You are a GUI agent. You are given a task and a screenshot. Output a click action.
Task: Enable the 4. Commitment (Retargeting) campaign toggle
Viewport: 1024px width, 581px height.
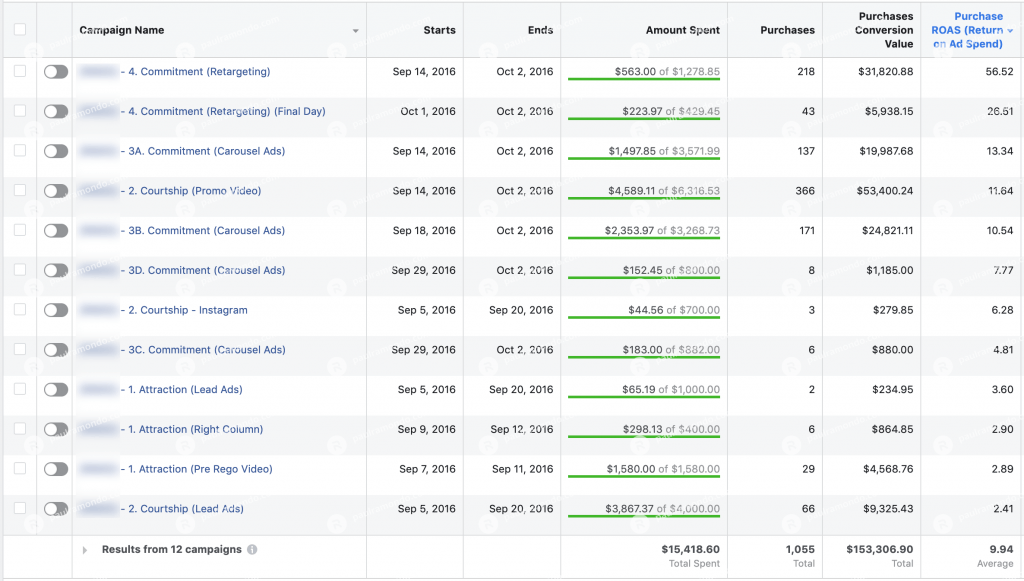click(x=56, y=72)
